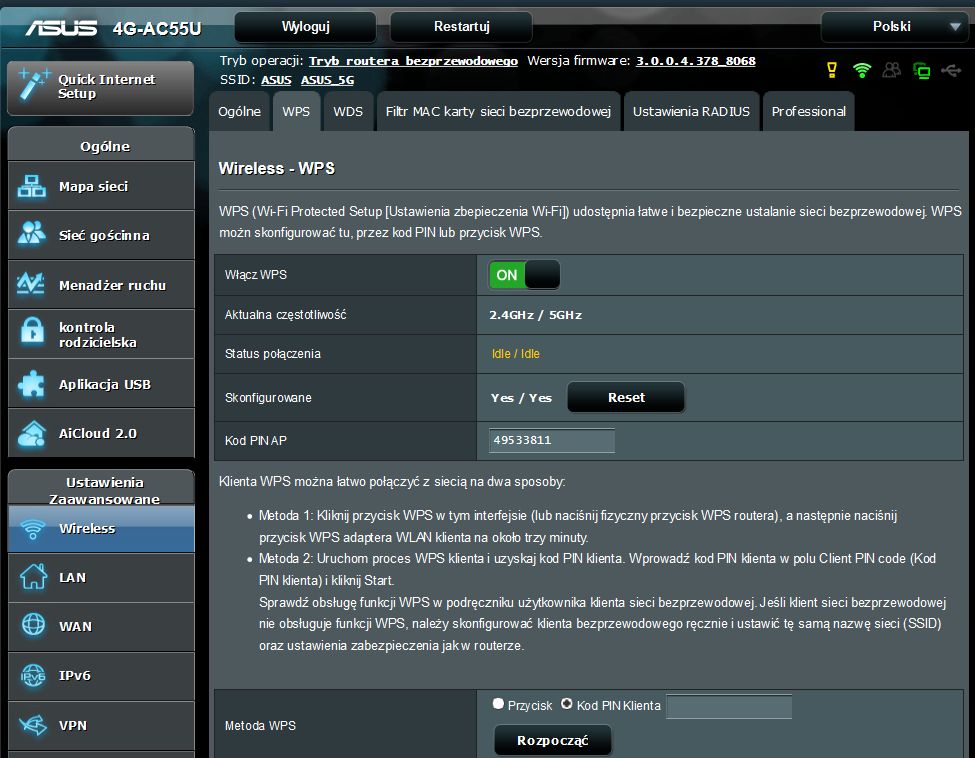Open AiCloud 2.0 menu item
This screenshot has width=975, height=758.
pyautogui.click(x=101, y=433)
